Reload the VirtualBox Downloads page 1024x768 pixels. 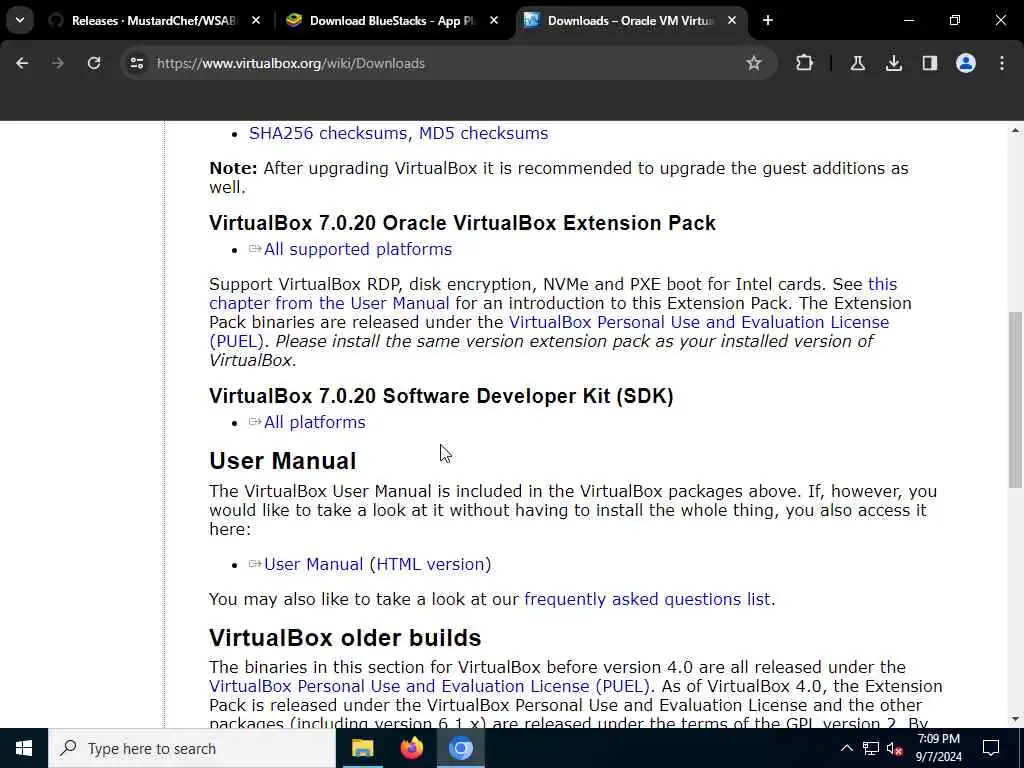click(94, 63)
